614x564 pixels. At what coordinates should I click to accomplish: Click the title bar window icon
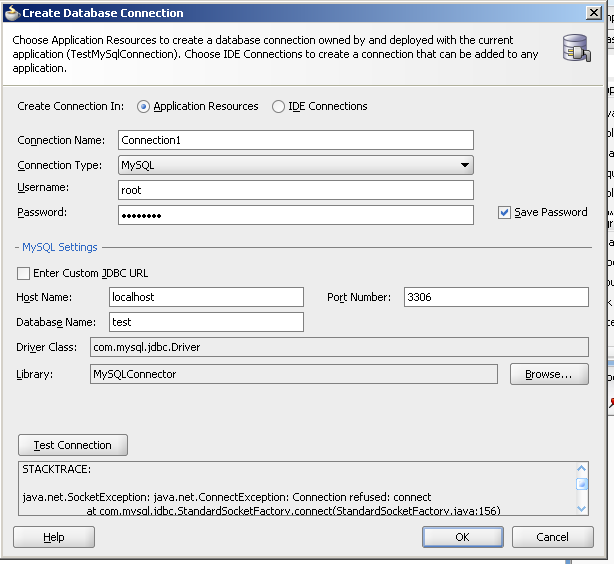pos(11,13)
